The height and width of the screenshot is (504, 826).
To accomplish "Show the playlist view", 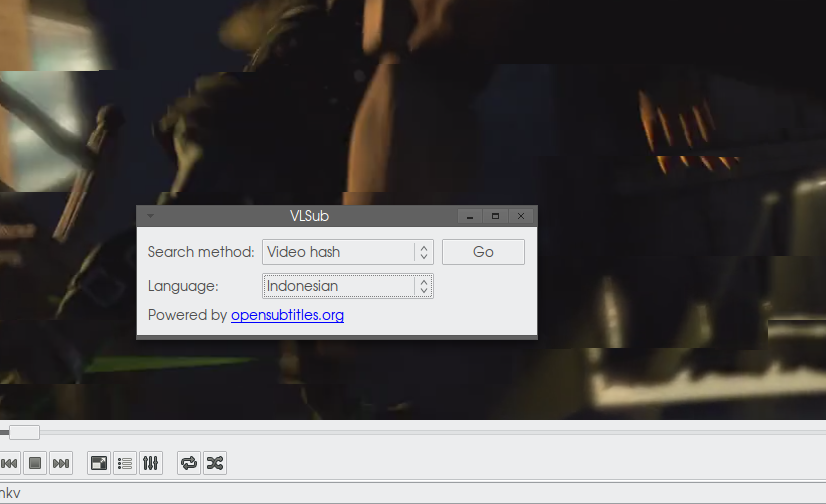I will coord(125,463).
